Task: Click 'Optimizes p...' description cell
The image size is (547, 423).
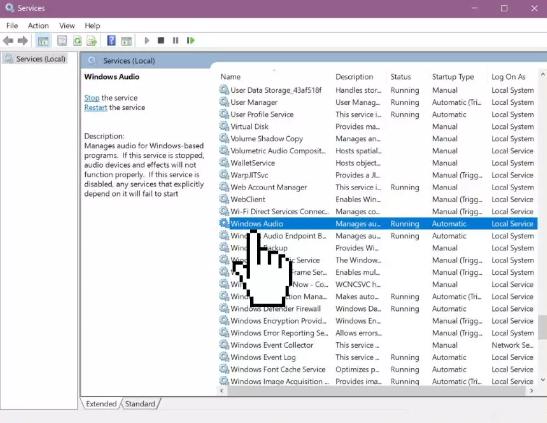Action: tap(358, 369)
